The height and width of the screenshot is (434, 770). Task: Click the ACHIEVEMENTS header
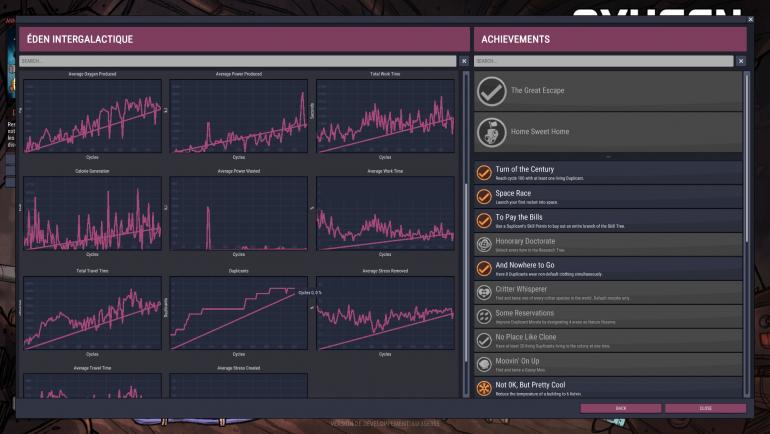tap(515, 39)
